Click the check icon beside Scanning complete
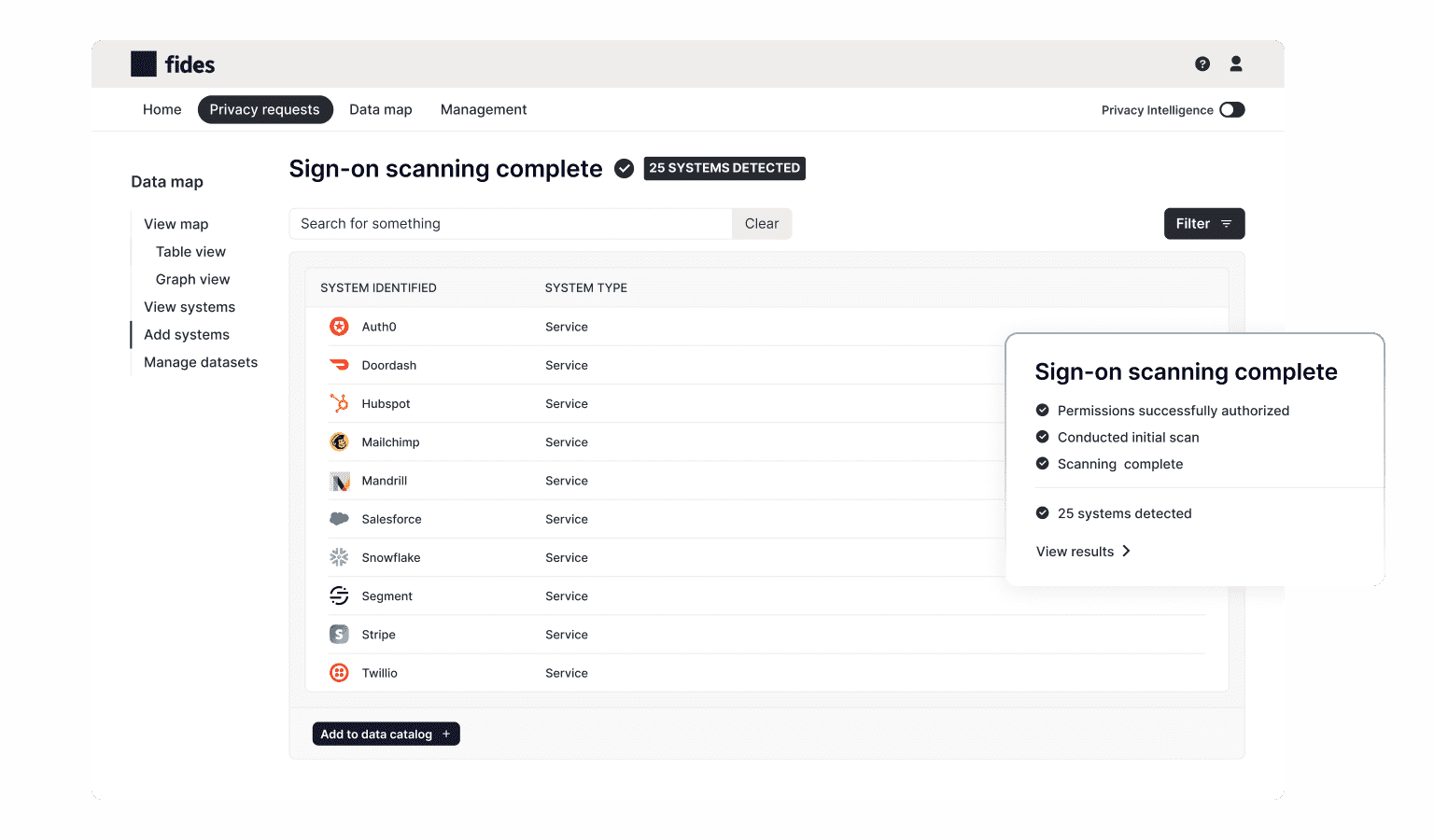 tap(1043, 464)
